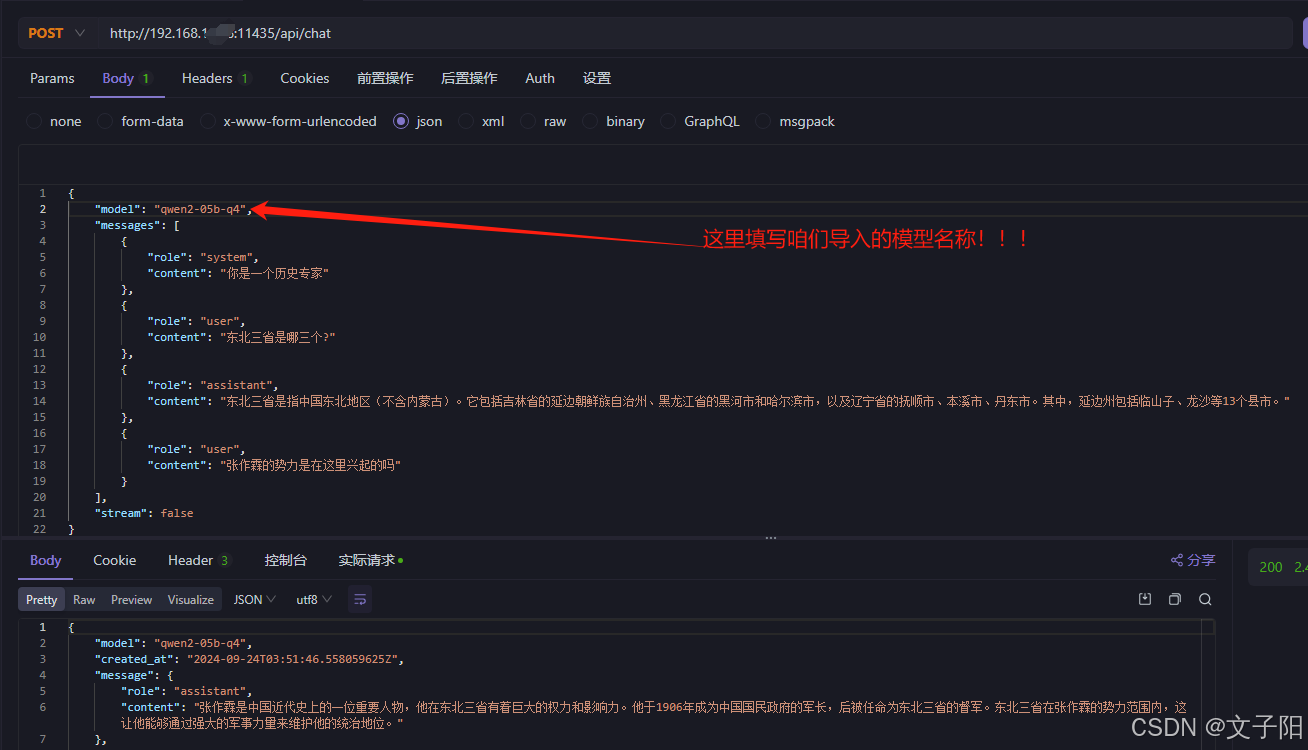Select the json body type

[418, 121]
